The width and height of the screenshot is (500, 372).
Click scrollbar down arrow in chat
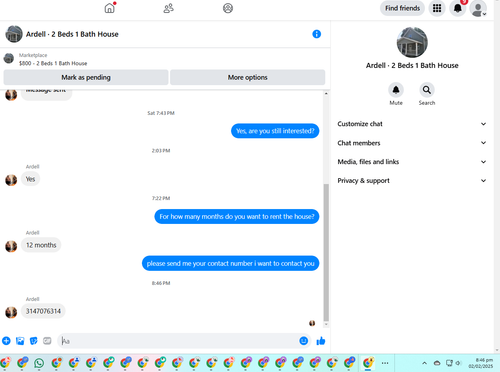(x=326, y=324)
